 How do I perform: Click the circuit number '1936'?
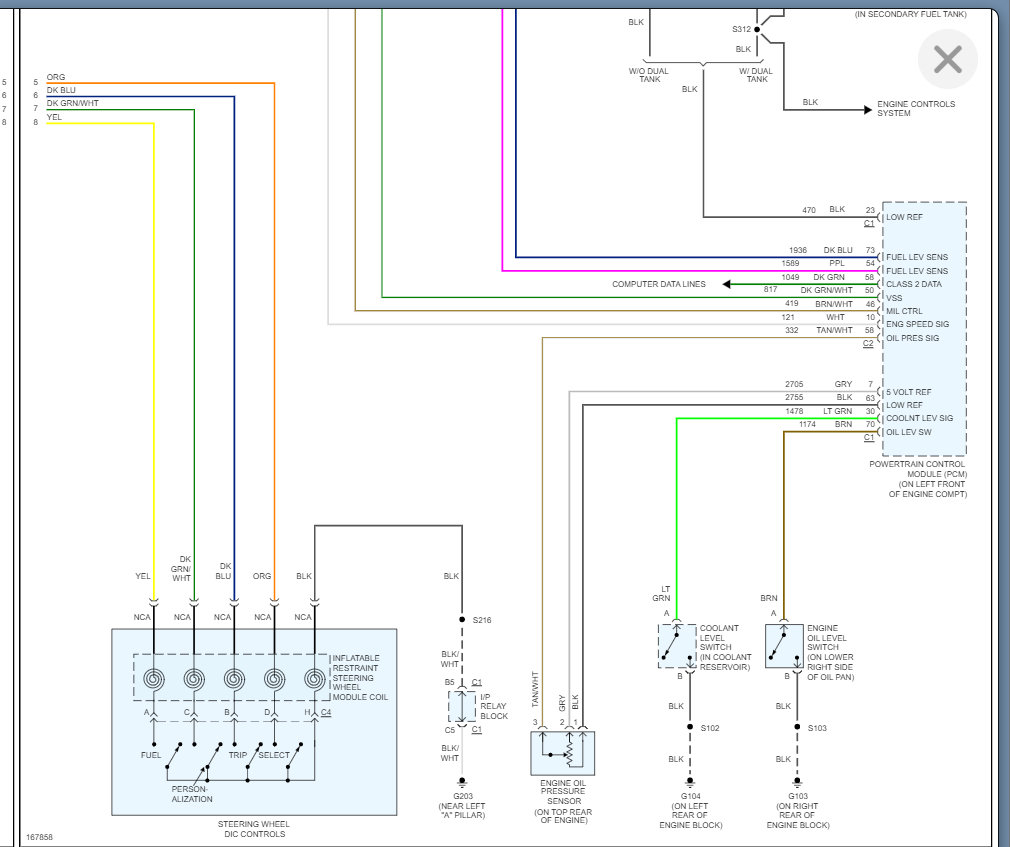797,251
